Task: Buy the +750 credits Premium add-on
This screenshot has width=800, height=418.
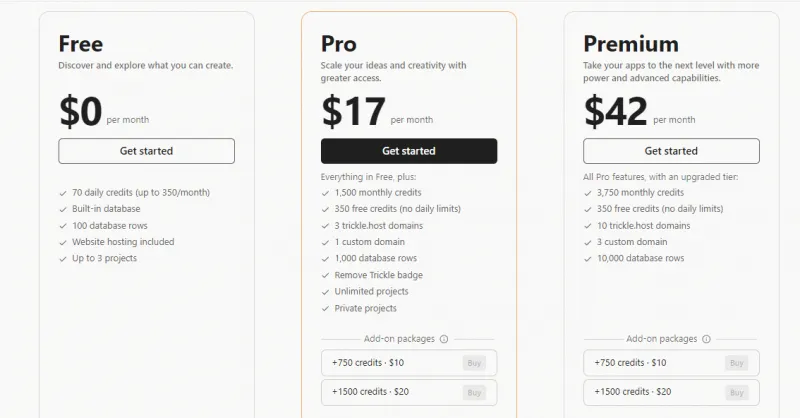Action: (736, 363)
